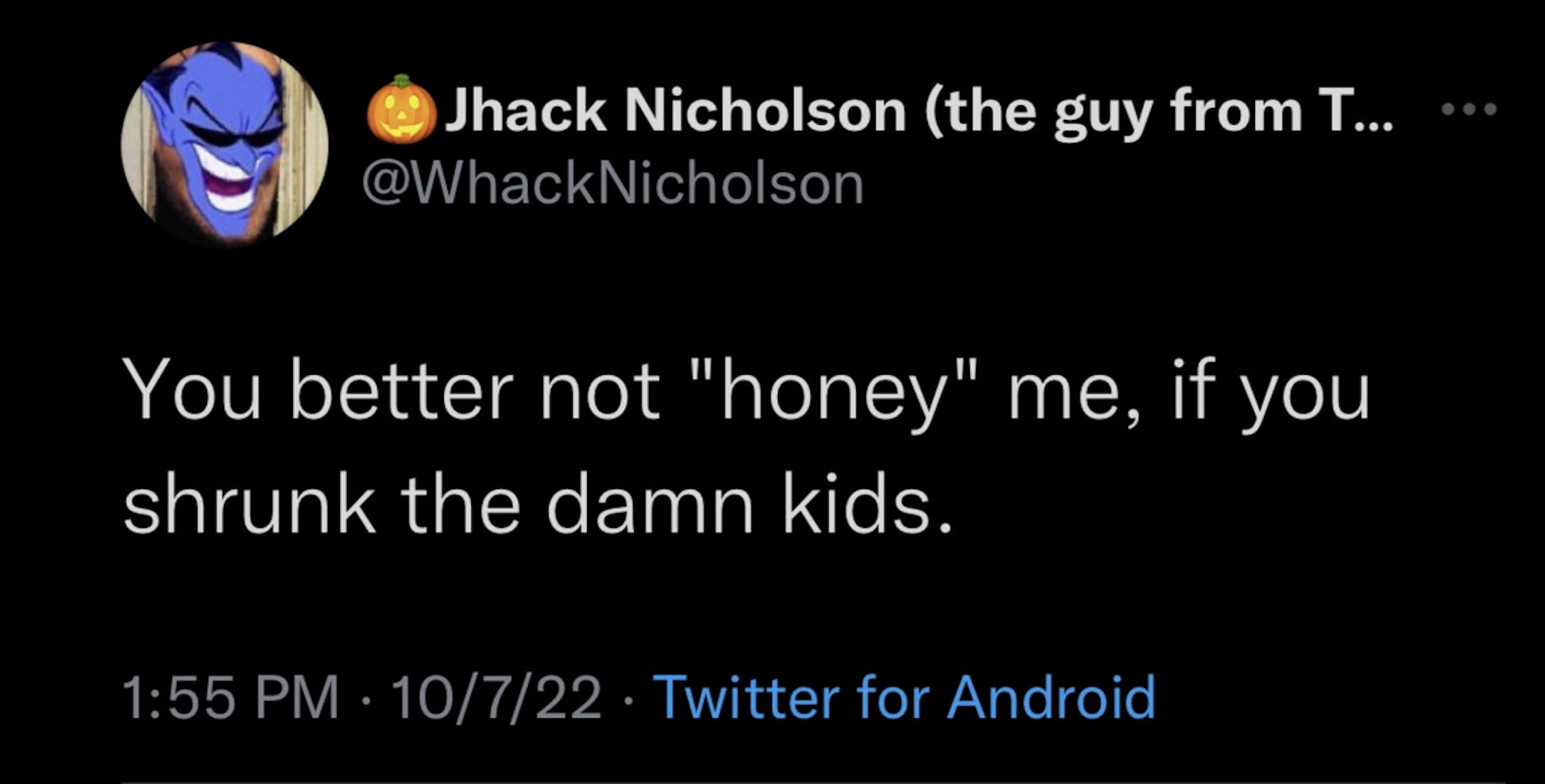Click the 10/7/22 date
This screenshot has height=784, width=1545.
click(497, 698)
